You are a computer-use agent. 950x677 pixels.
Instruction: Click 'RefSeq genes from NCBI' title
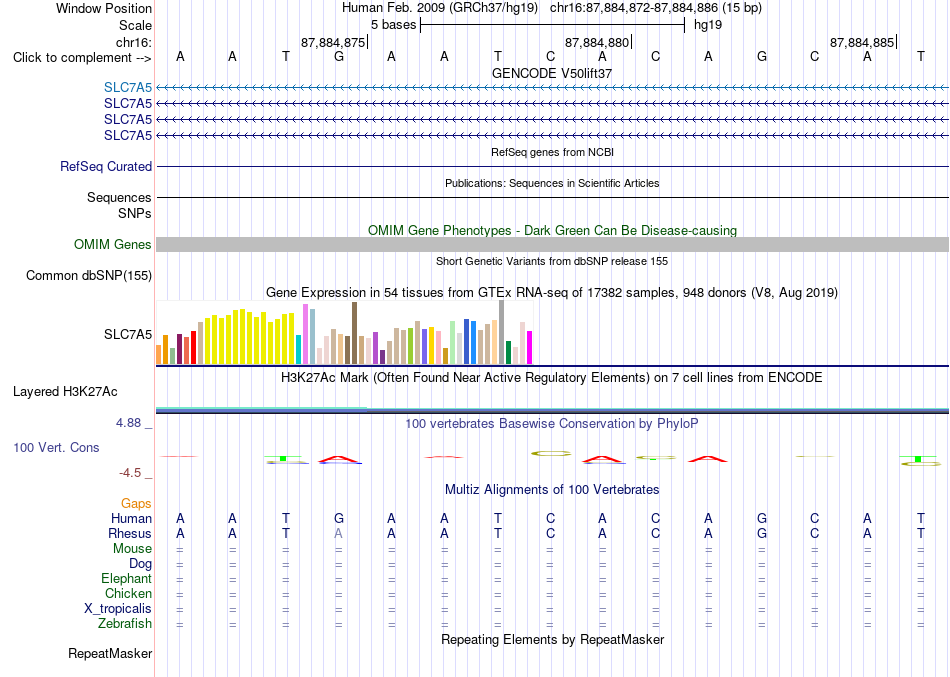pyautogui.click(x=552, y=152)
